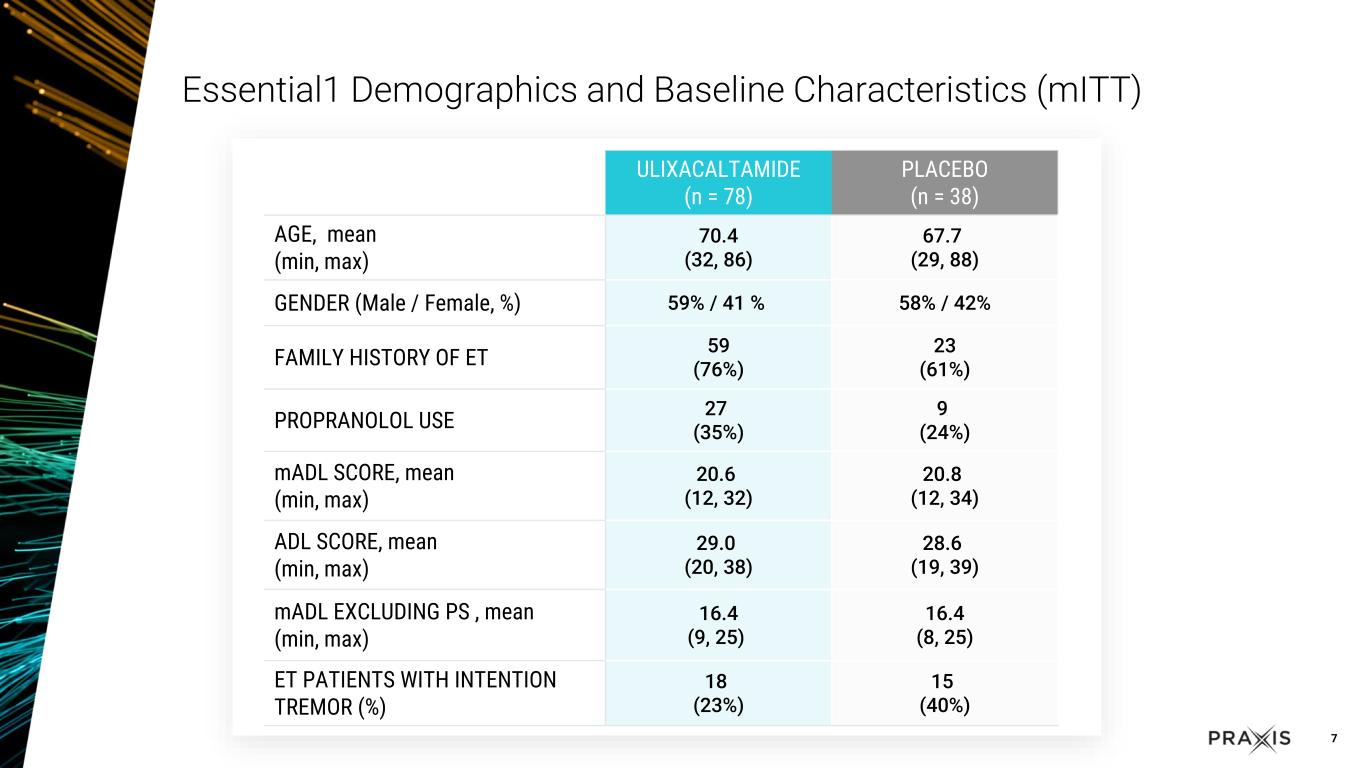Select the AGE, mean row label
Viewport: 1365px width, 768px height.
point(326,248)
